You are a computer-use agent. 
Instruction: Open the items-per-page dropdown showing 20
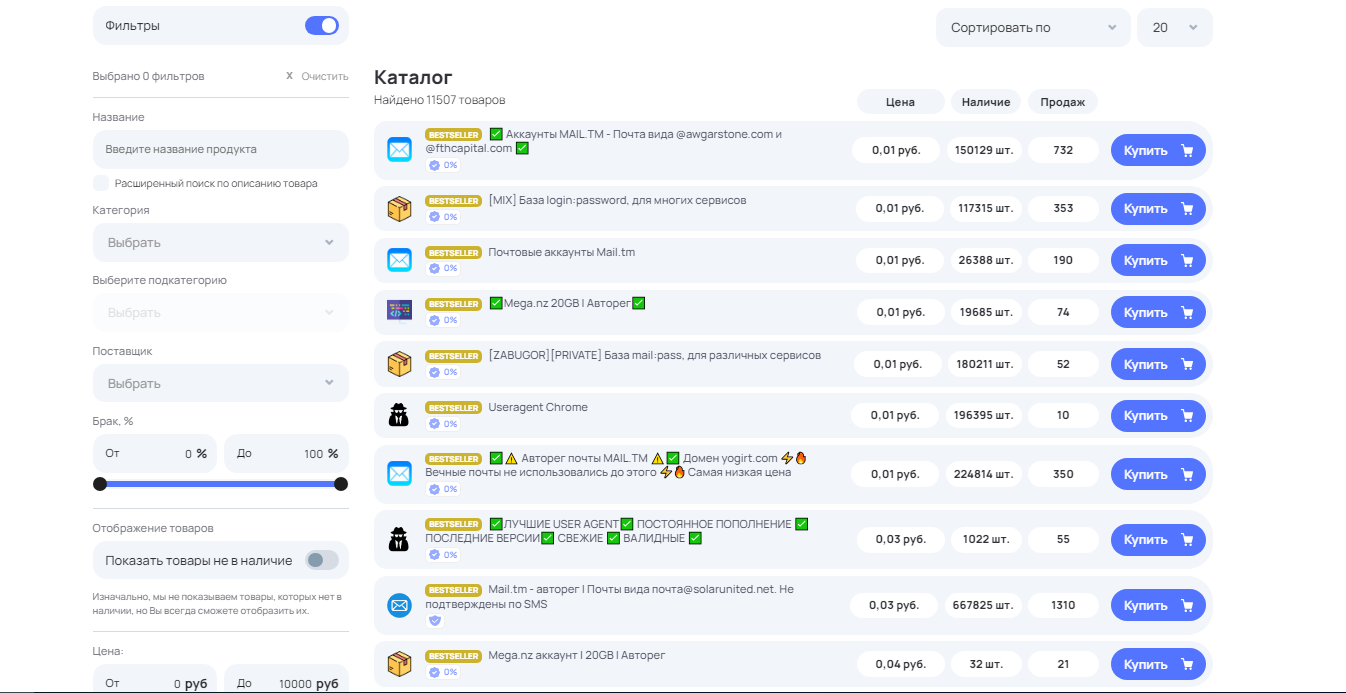pos(1175,28)
